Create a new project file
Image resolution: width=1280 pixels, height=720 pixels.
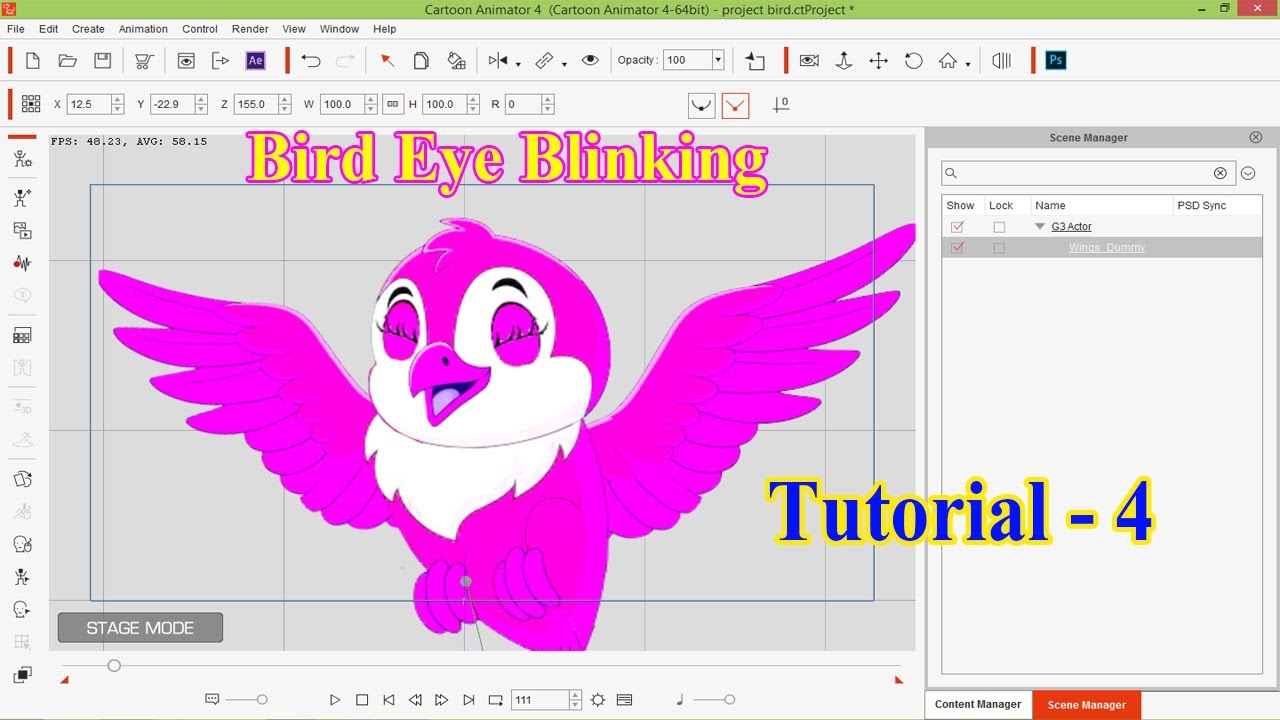pos(33,61)
